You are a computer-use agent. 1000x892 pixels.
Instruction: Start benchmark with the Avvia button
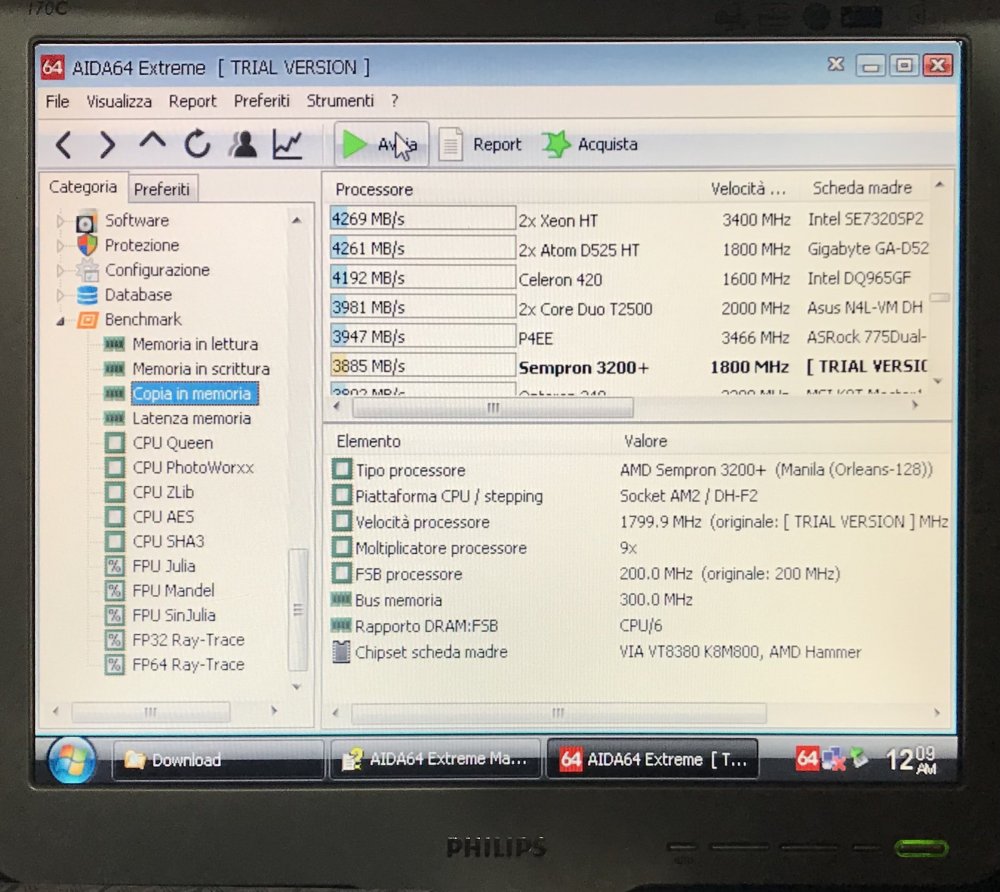pyautogui.click(x=381, y=145)
